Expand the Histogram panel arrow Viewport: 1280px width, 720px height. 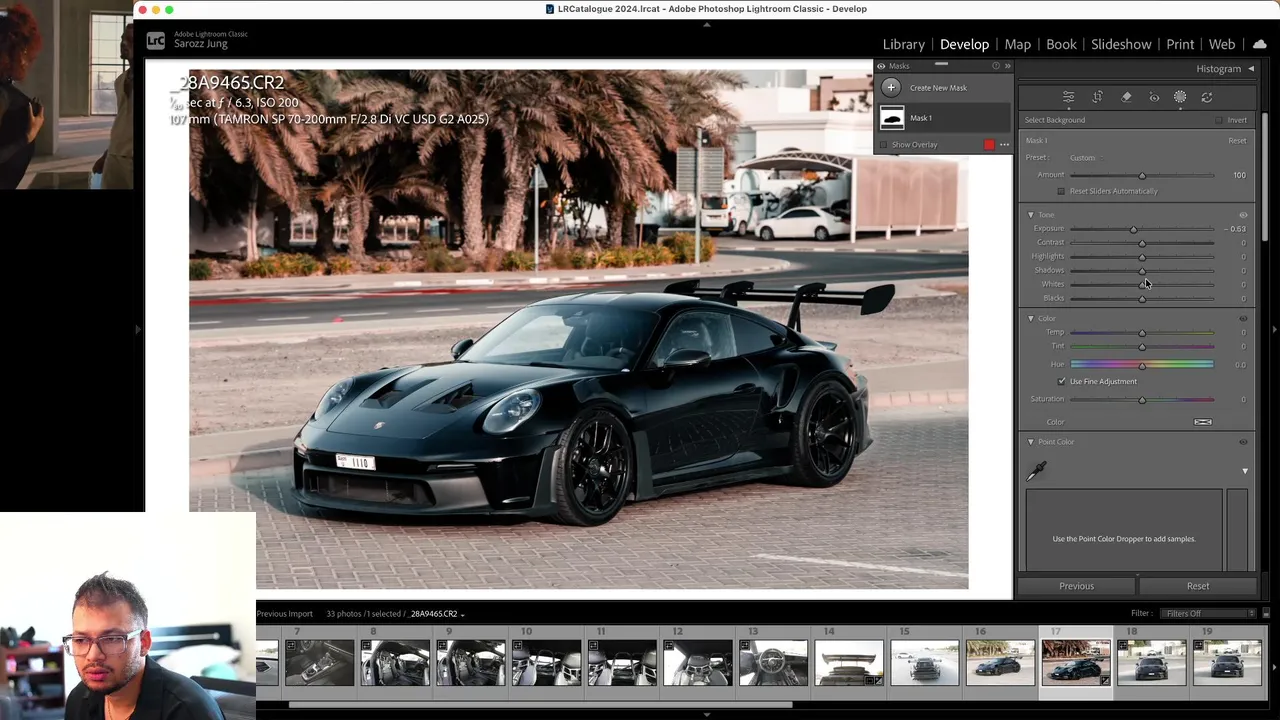click(1250, 69)
